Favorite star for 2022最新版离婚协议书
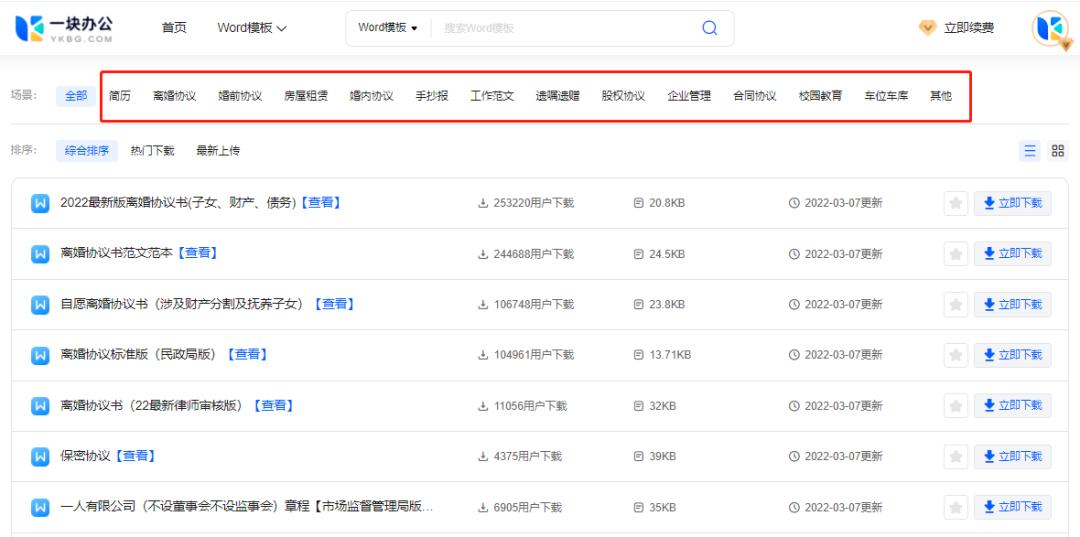The image size is (1080, 537). point(955,203)
